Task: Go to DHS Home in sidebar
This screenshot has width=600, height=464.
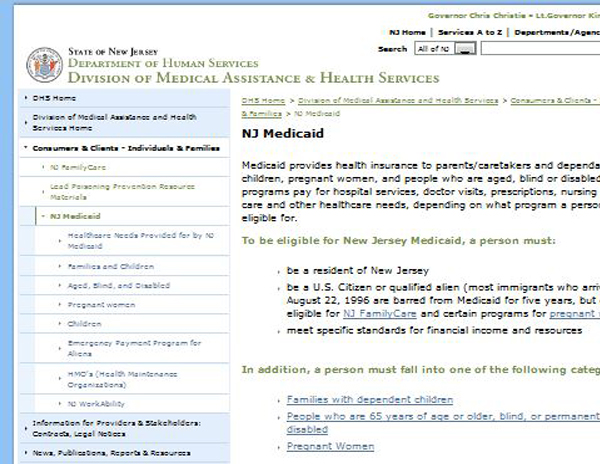Action: [55, 98]
